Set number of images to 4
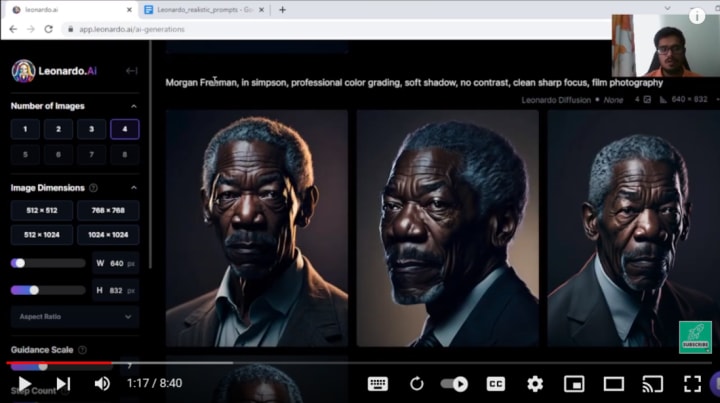This screenshot has height=403, width=720. pos(124,129)
